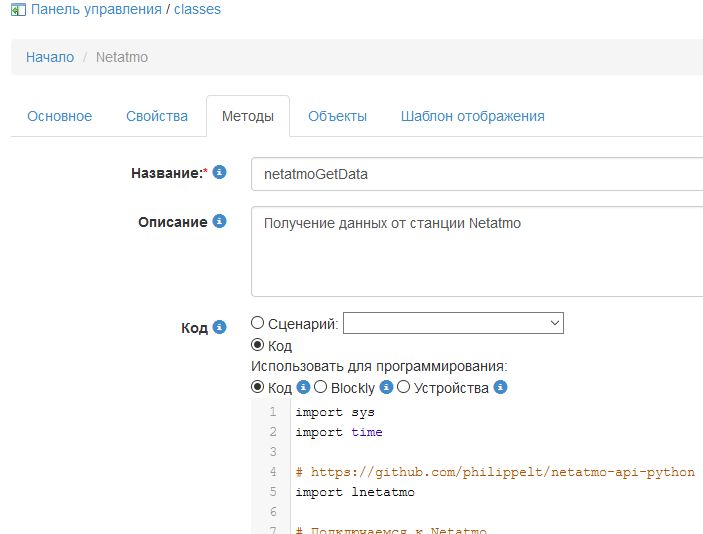Switch to the Основное tab
703x534 pixels.
(x=60, y=116)
